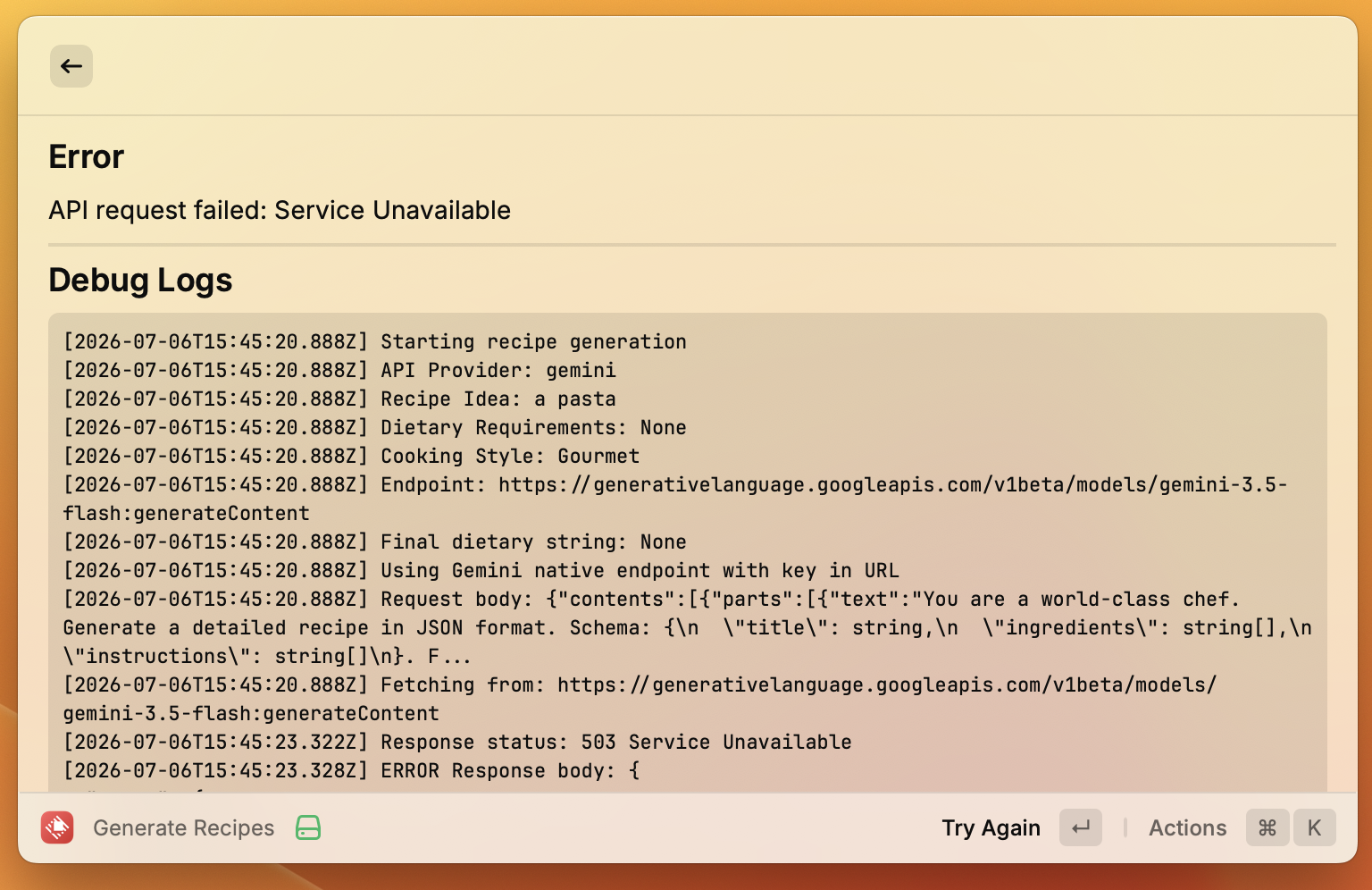
Task: Click the 'API Provider: gemini' log line
Action: tap(339, 370)
